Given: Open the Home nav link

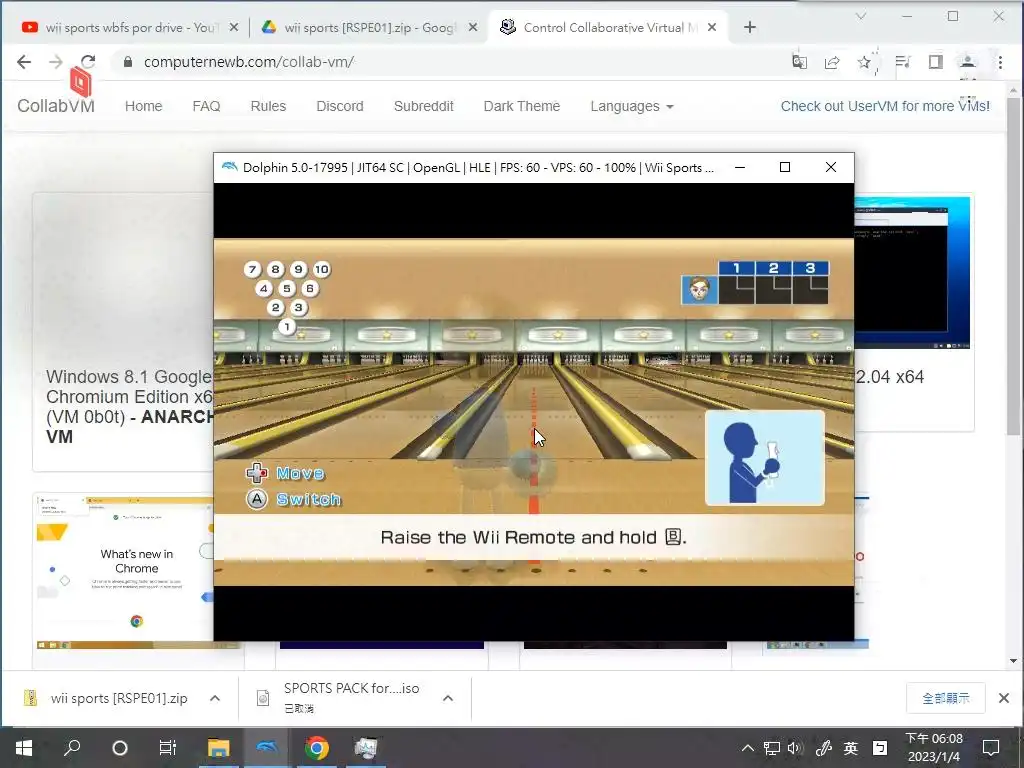Looking at the screenshot, I should coord(143,106).
